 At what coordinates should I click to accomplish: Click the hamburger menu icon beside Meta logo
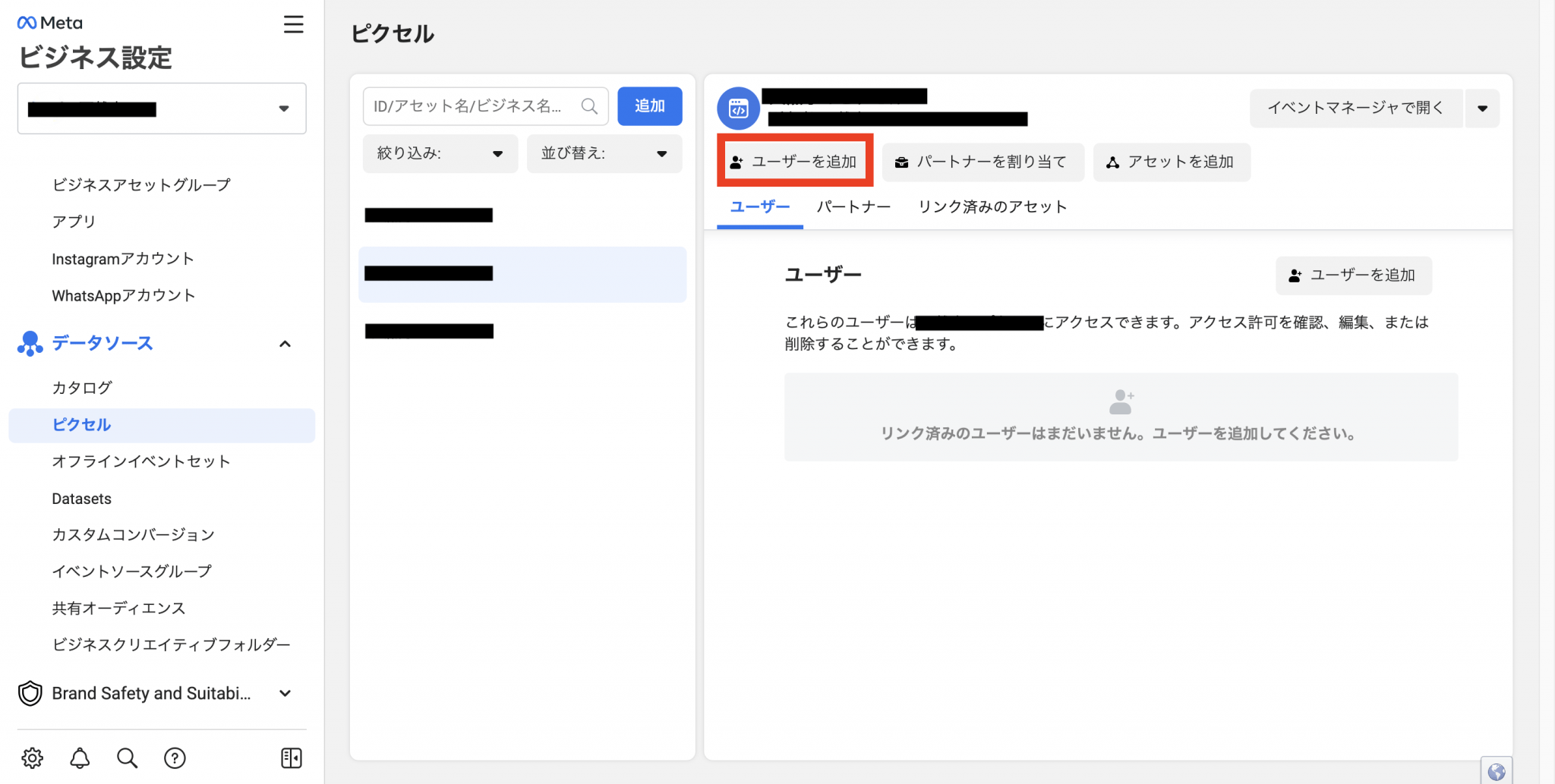click(293, 24)
